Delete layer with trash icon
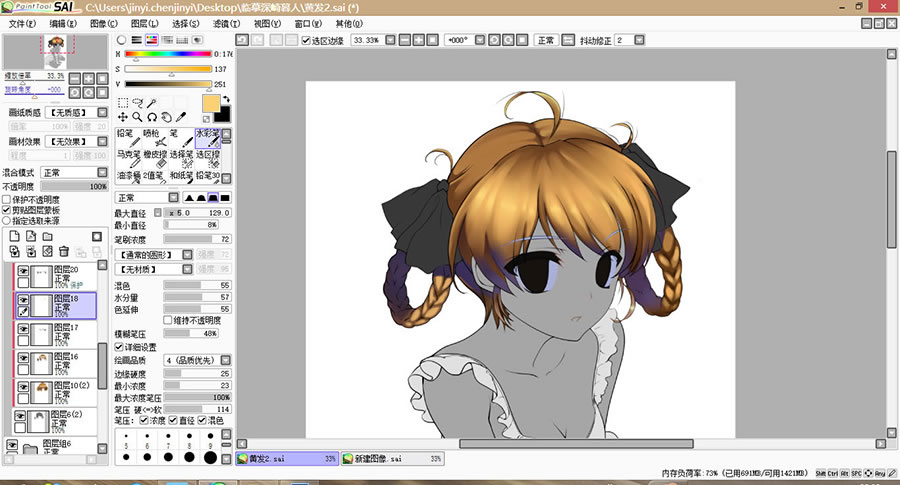Image resolution: width=900 pixels, height=485 pixels. [64, 251]
